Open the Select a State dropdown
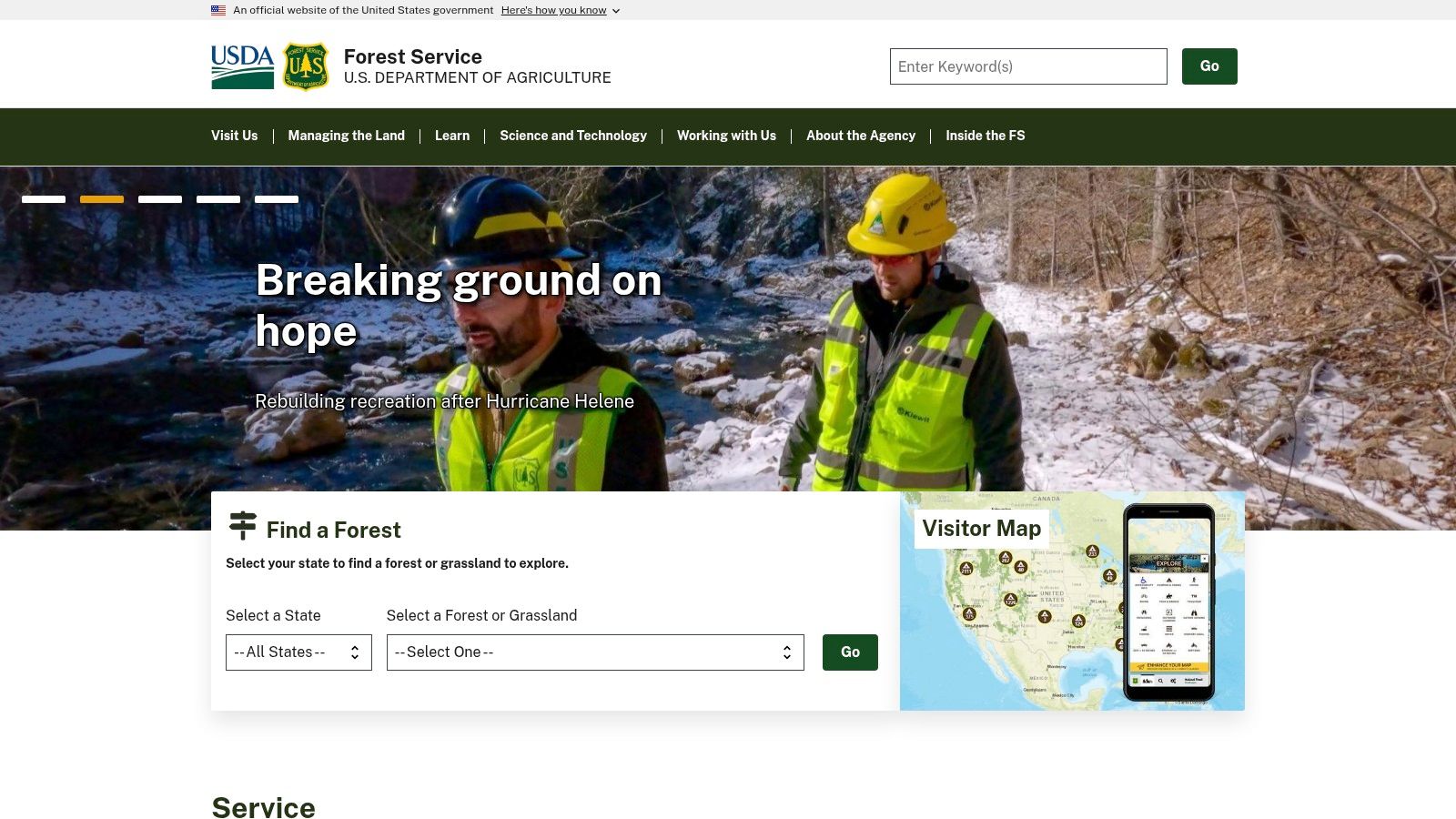This screenshot has width=1456, height=819. (x=298, y=652)
